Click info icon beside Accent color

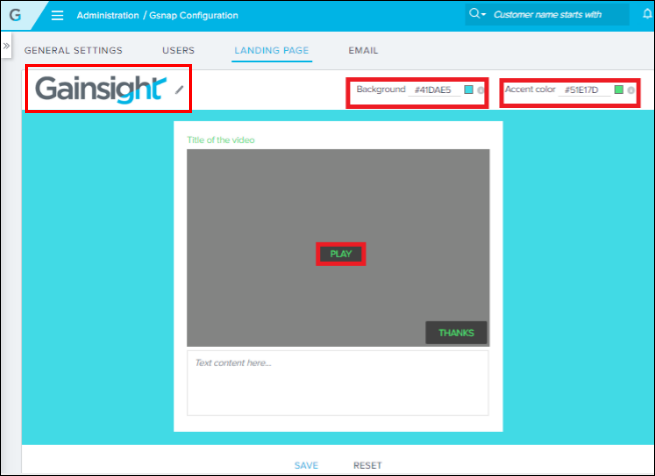[x=631, y=90]
